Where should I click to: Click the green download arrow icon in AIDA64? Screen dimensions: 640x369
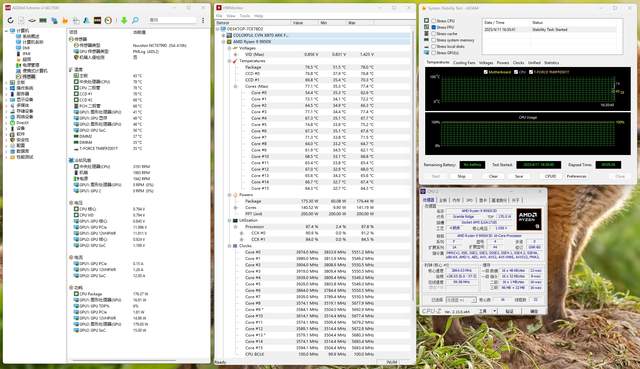124,20
